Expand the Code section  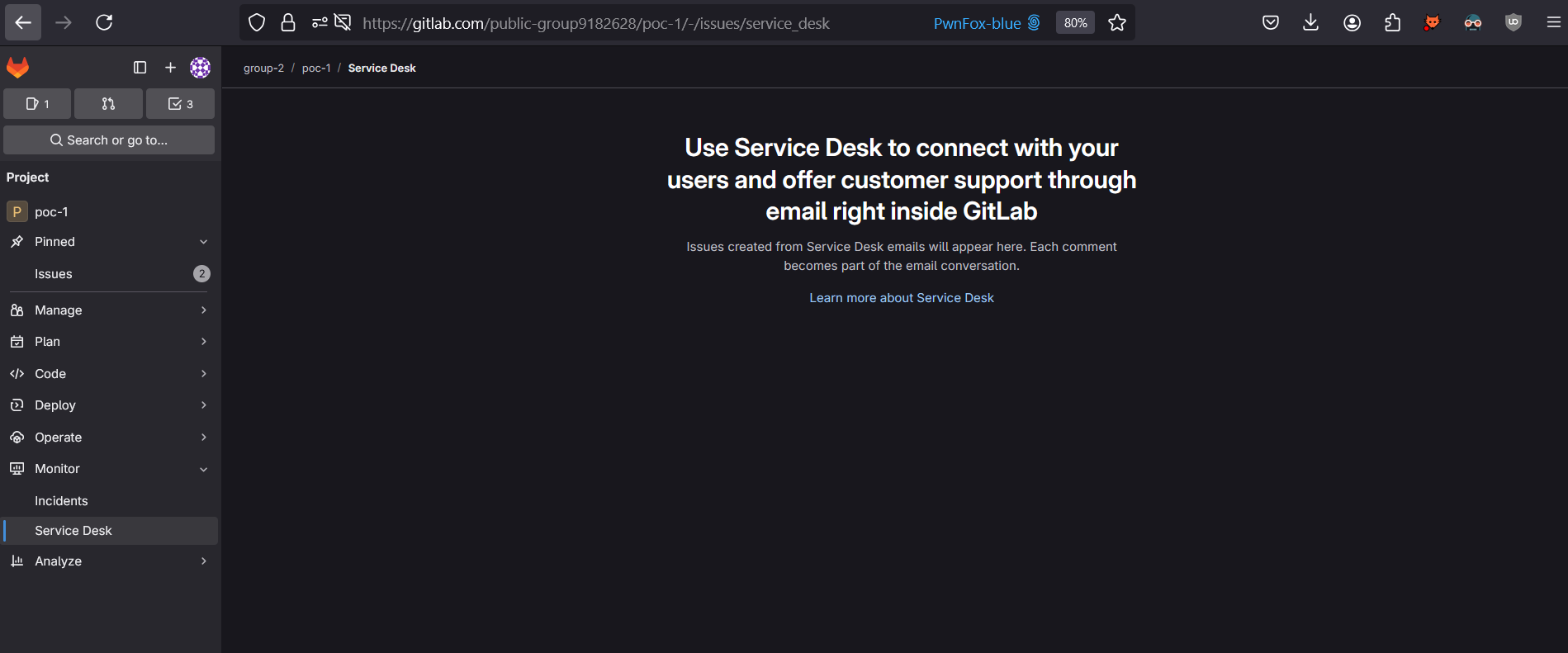(x=109, y=374)
